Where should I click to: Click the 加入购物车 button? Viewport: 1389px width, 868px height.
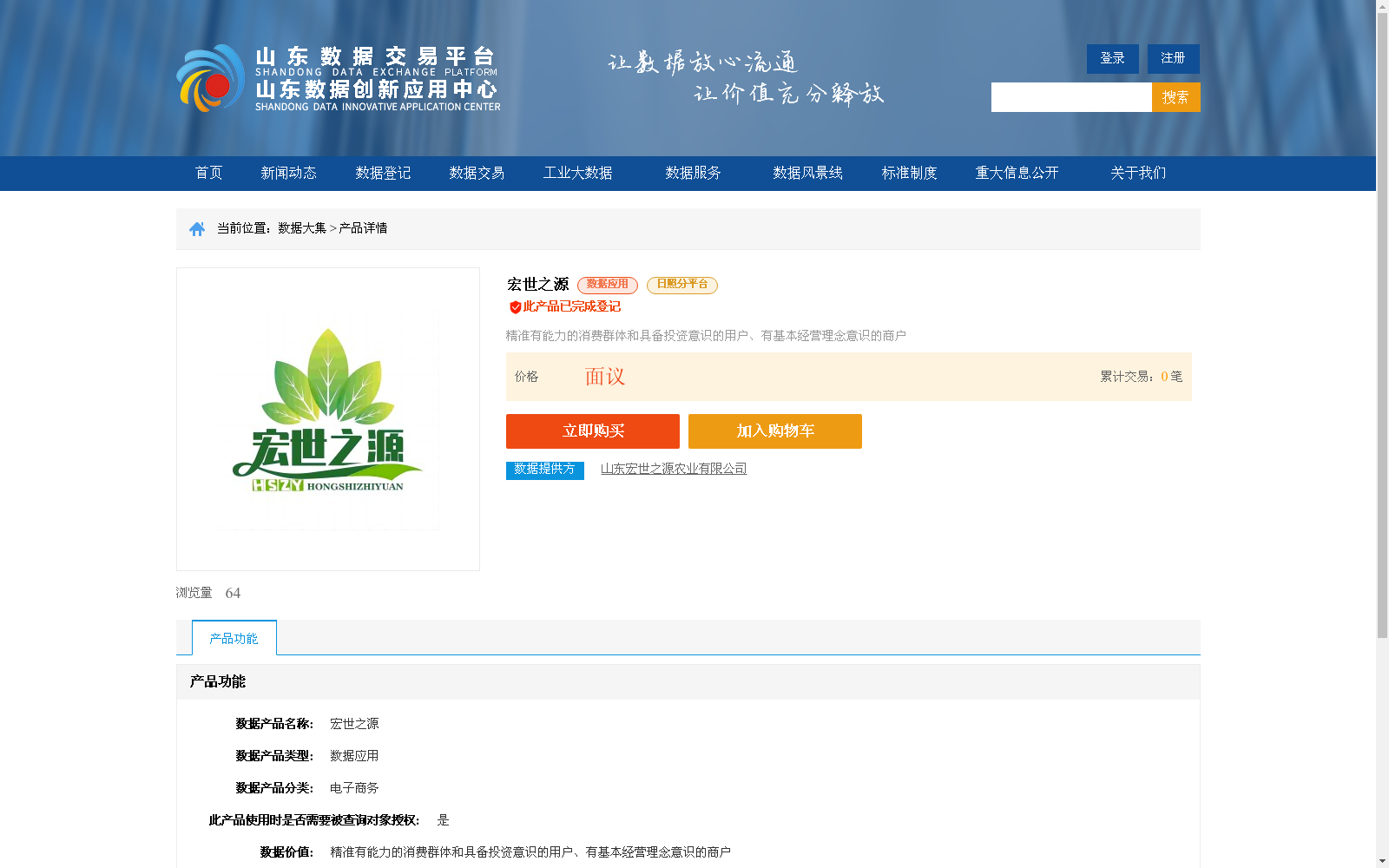(775, 431)
